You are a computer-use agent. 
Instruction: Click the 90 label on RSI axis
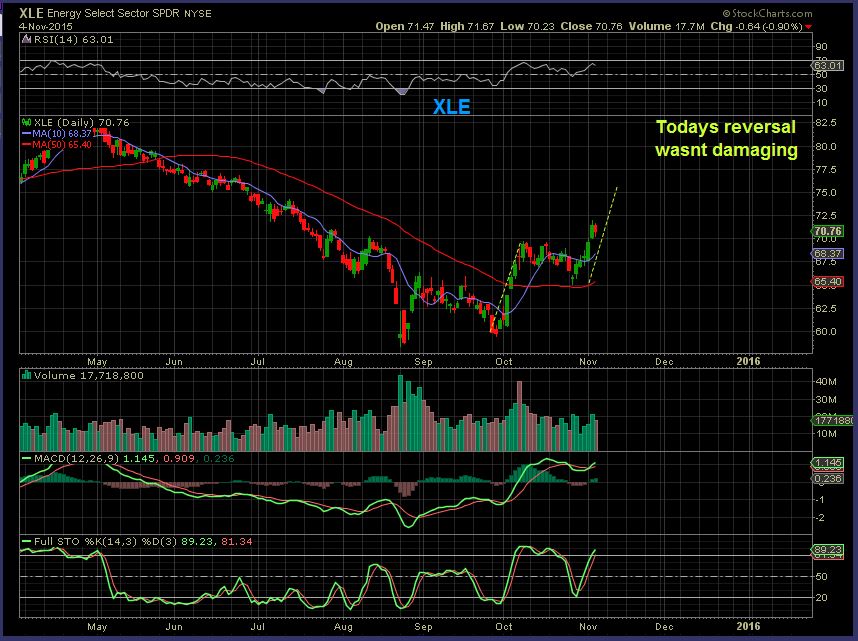tap(822, 47)
